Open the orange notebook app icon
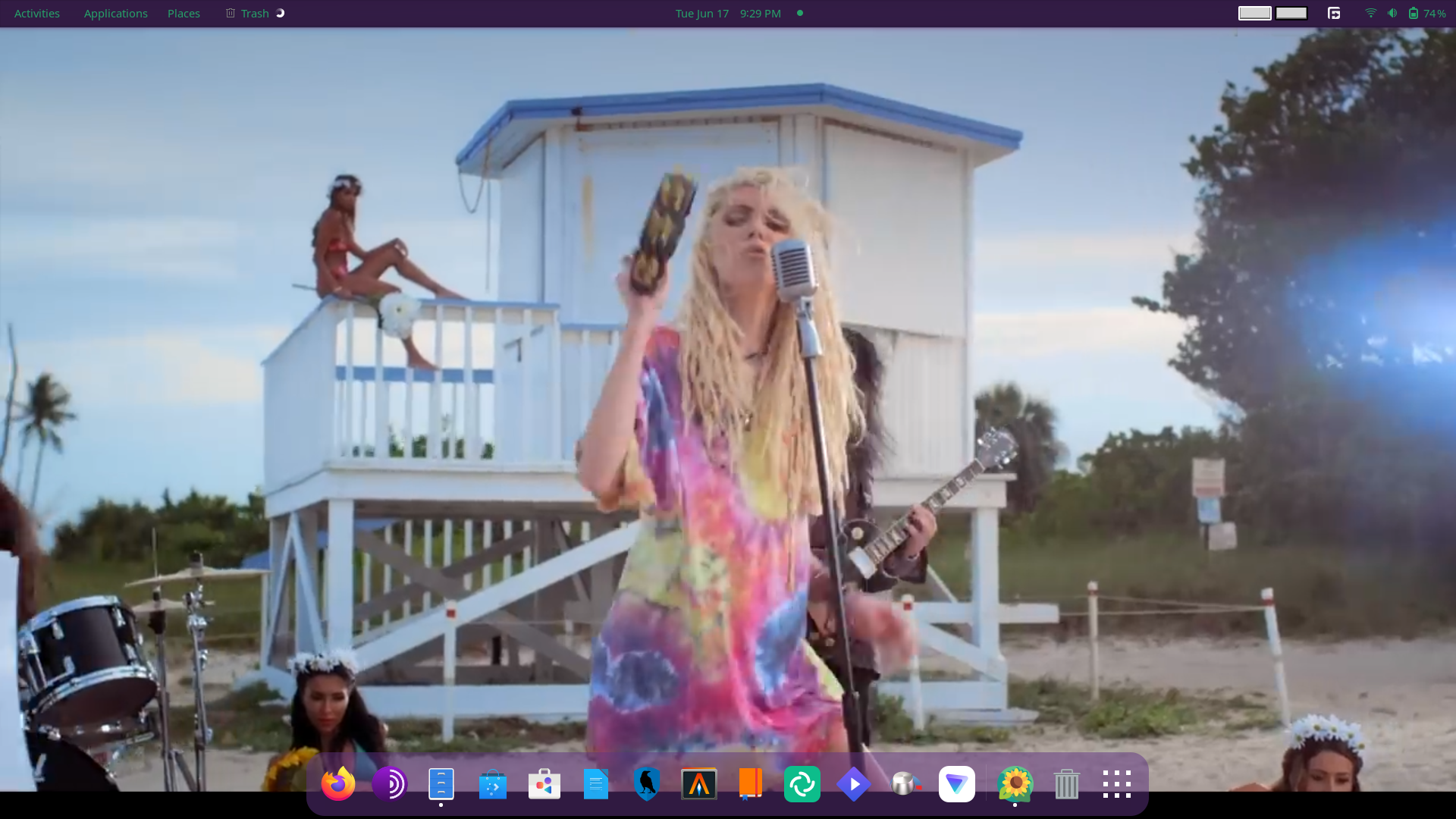 [x=751, y=784]
